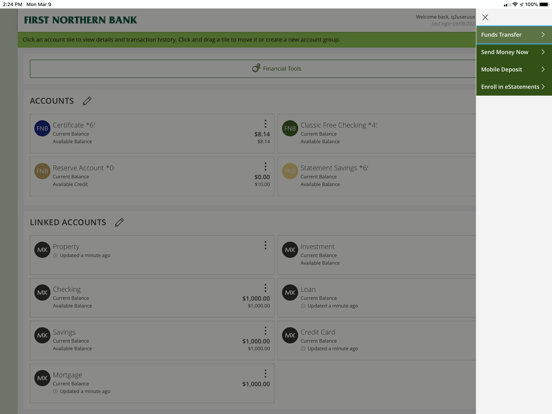Open the three-dot menu on linked Savings tile
The height and width of the screenshot is (414, 552).
(265, 331)
